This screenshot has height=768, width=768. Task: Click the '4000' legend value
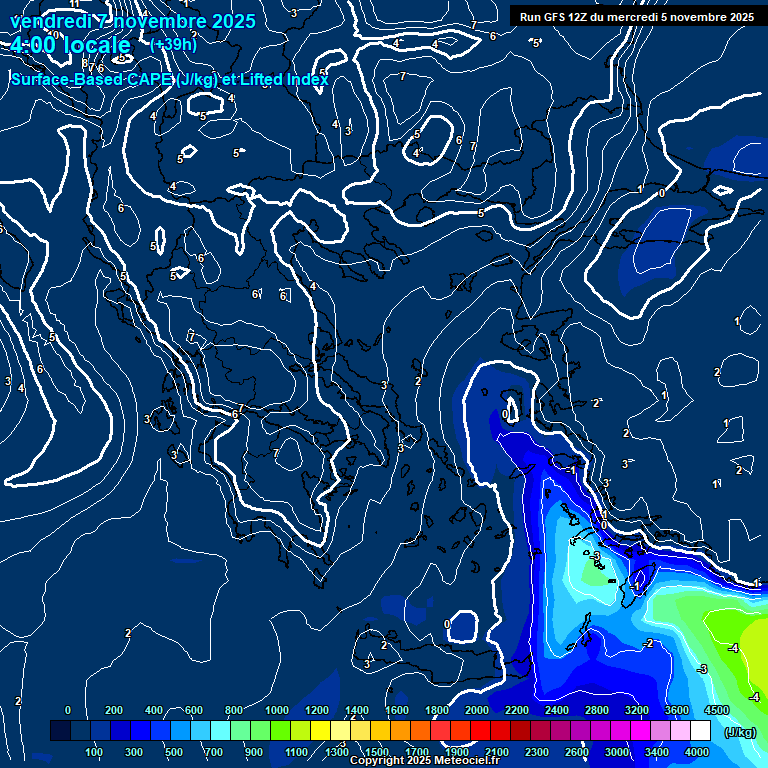pos(696,752)
